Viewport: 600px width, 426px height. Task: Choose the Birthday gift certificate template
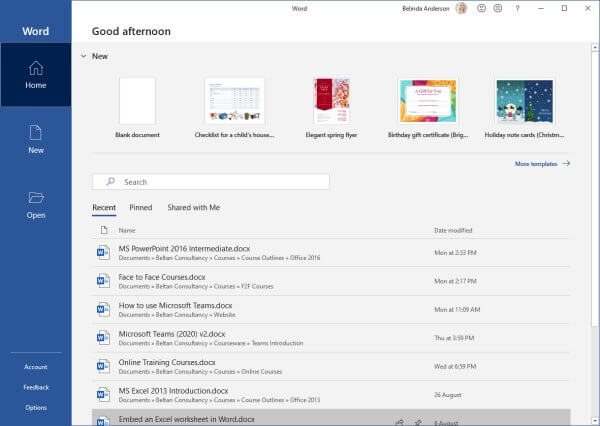(x=428, y=108)
